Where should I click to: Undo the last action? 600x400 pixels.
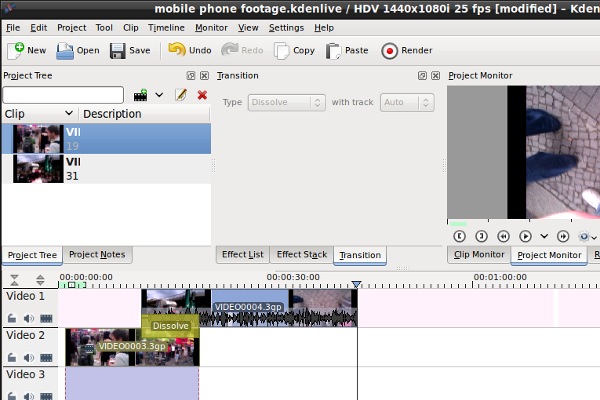coord(190,51)
